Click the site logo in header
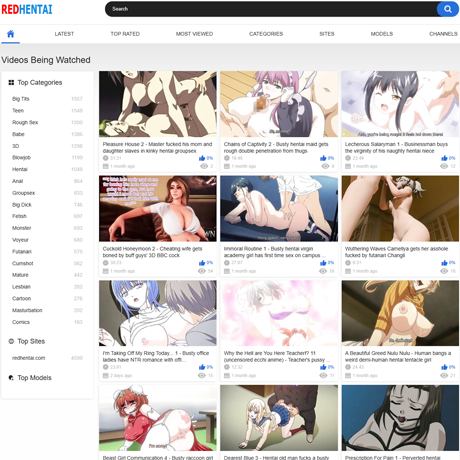 (27, 9)
